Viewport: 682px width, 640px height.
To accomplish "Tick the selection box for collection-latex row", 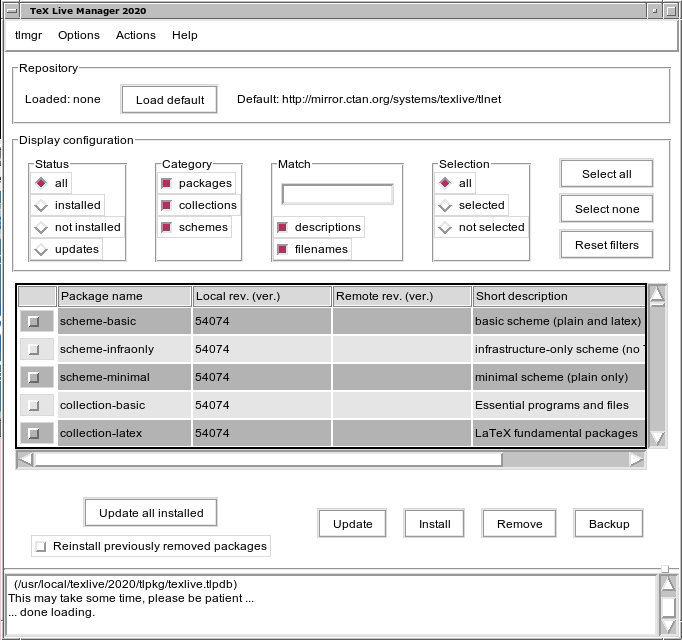I will [x=34, y=433].
